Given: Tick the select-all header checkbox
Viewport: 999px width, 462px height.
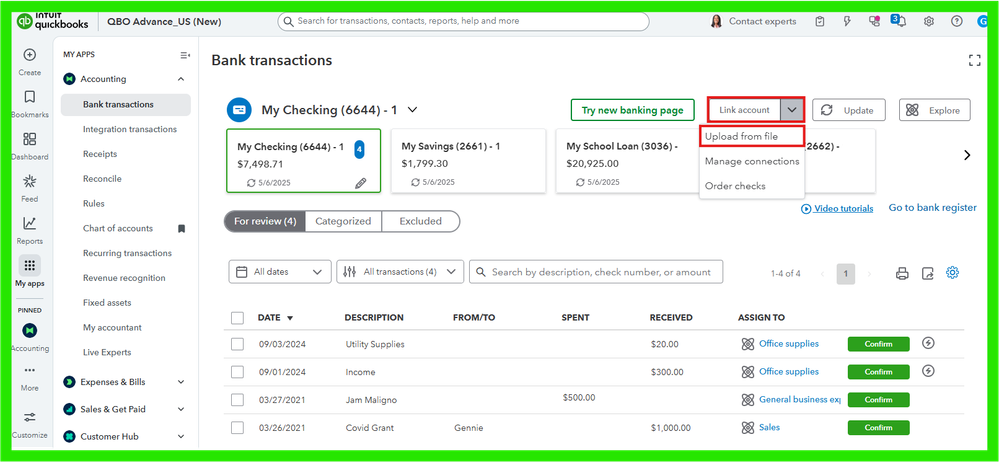Looking at the screenshot, I should [x=238, y=318].
